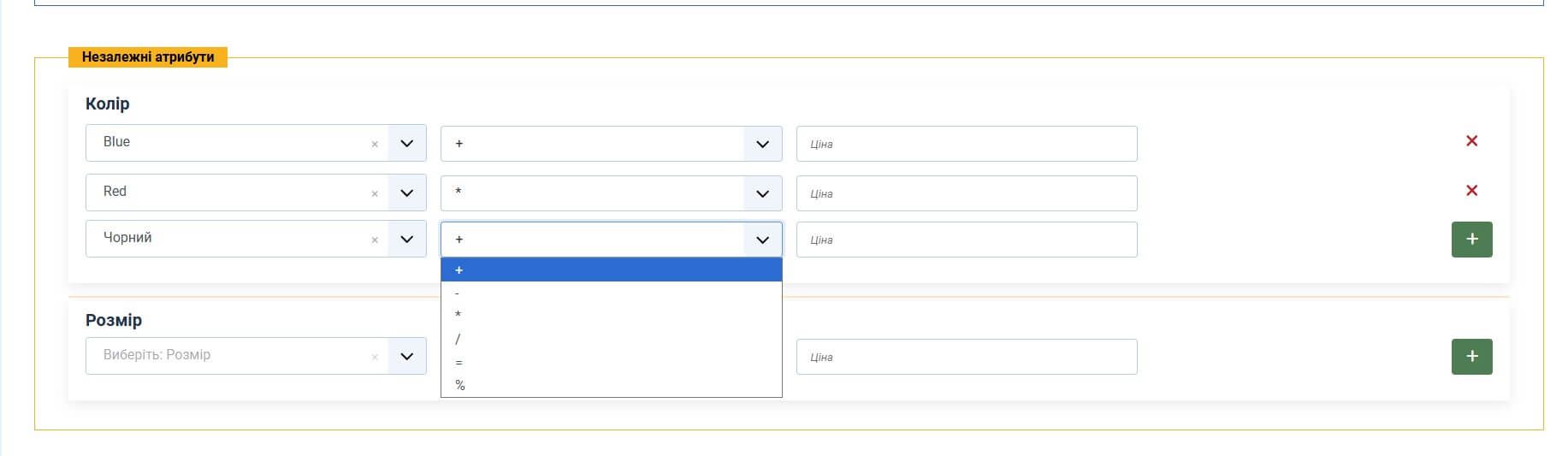Clear the Blue color selection

pyautogui.click(x=375, y=145)
